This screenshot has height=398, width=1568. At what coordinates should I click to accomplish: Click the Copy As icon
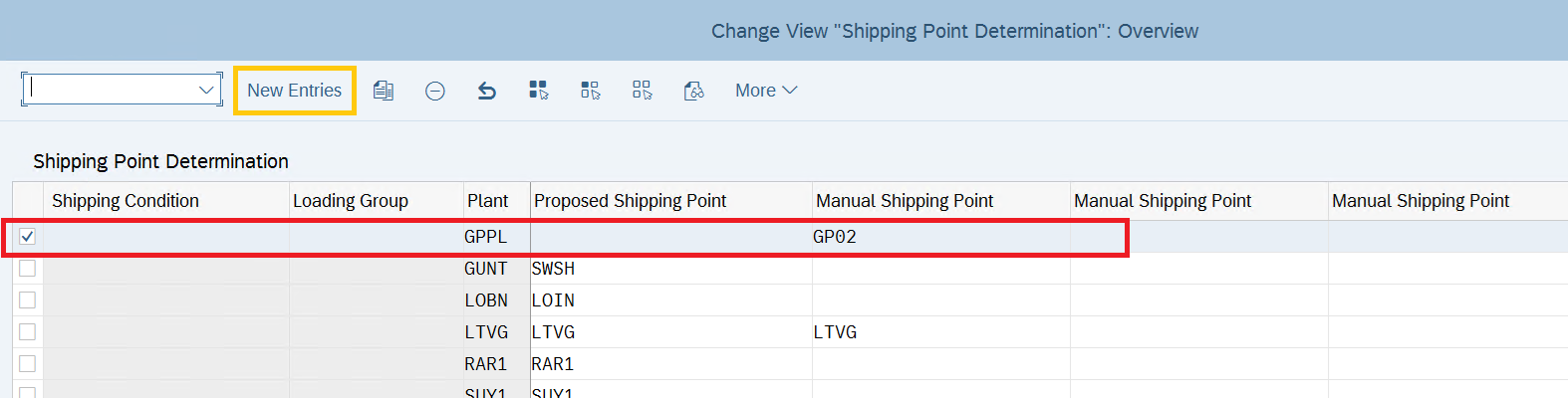click(384, 91)
